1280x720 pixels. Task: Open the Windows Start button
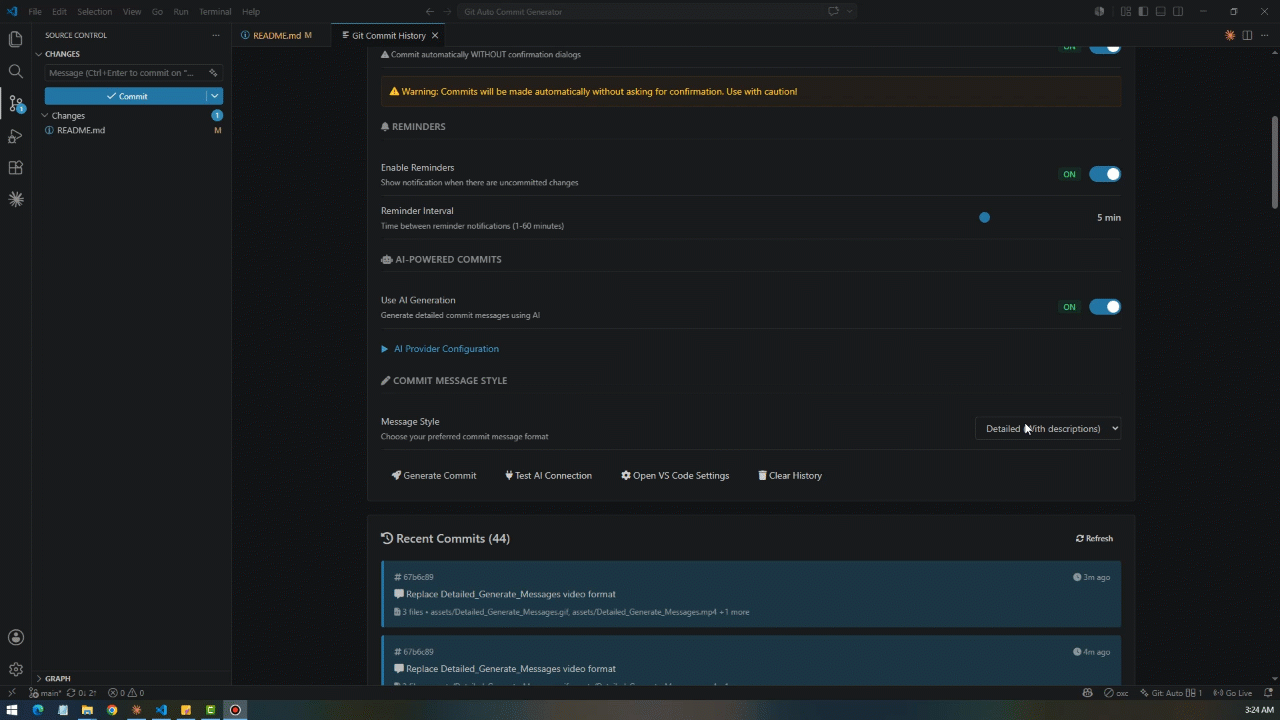click(13, 710)
